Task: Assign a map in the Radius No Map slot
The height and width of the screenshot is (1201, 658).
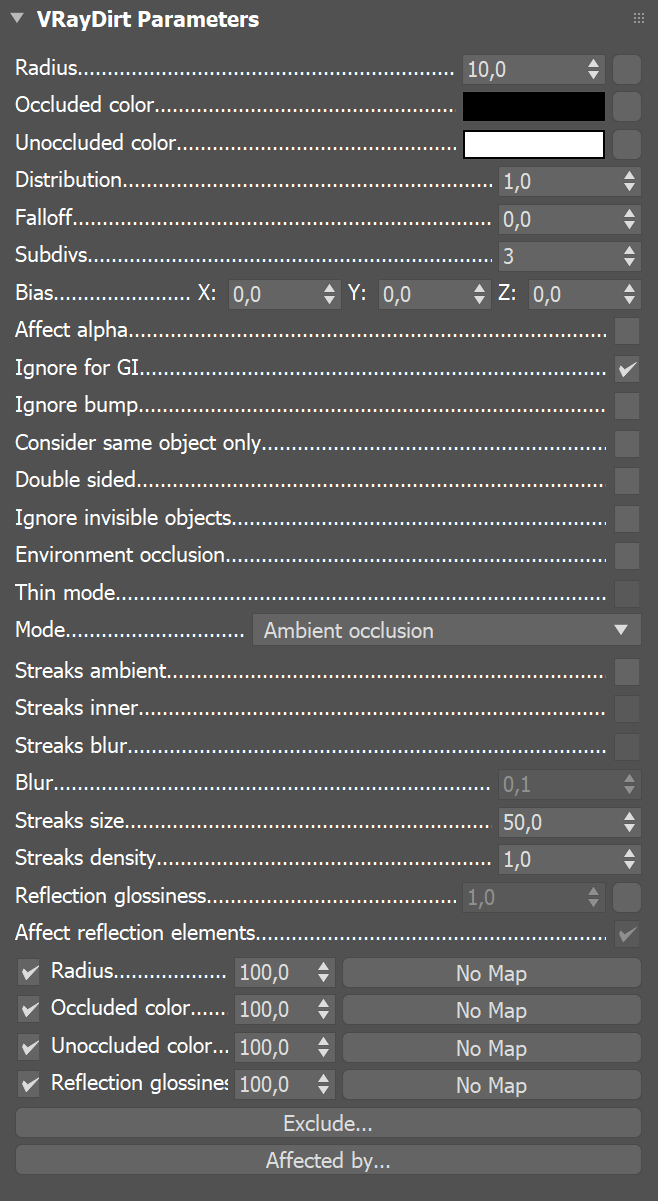Action: coord(491,971)
